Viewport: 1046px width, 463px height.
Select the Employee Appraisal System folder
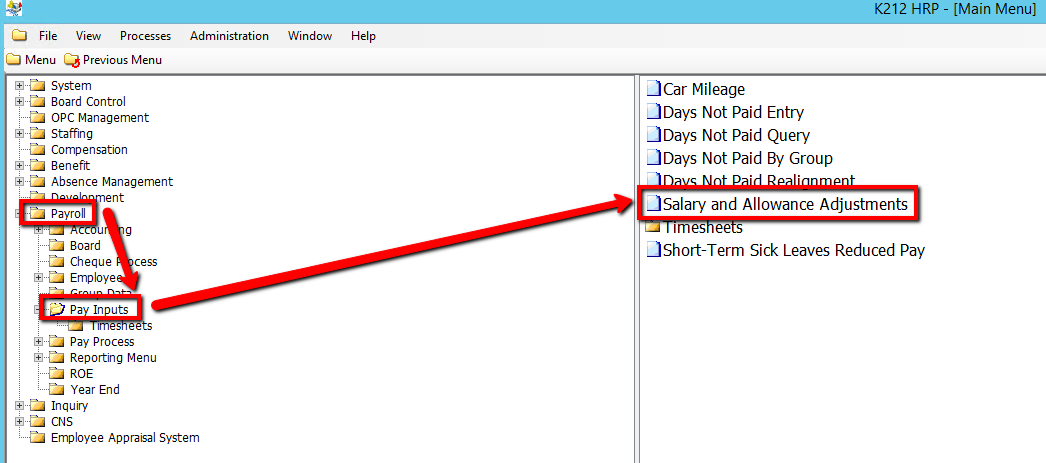click(125, 438)
